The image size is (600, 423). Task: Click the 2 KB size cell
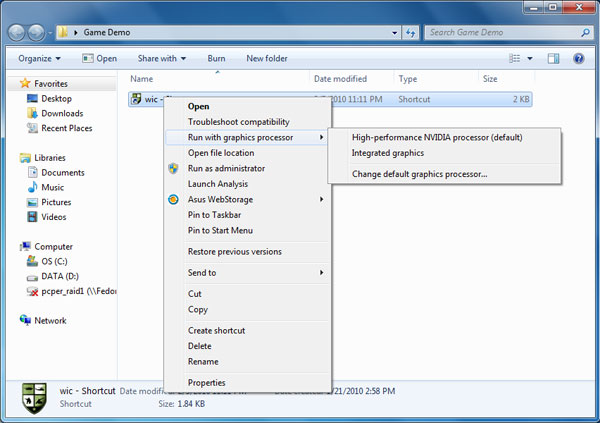521,99
